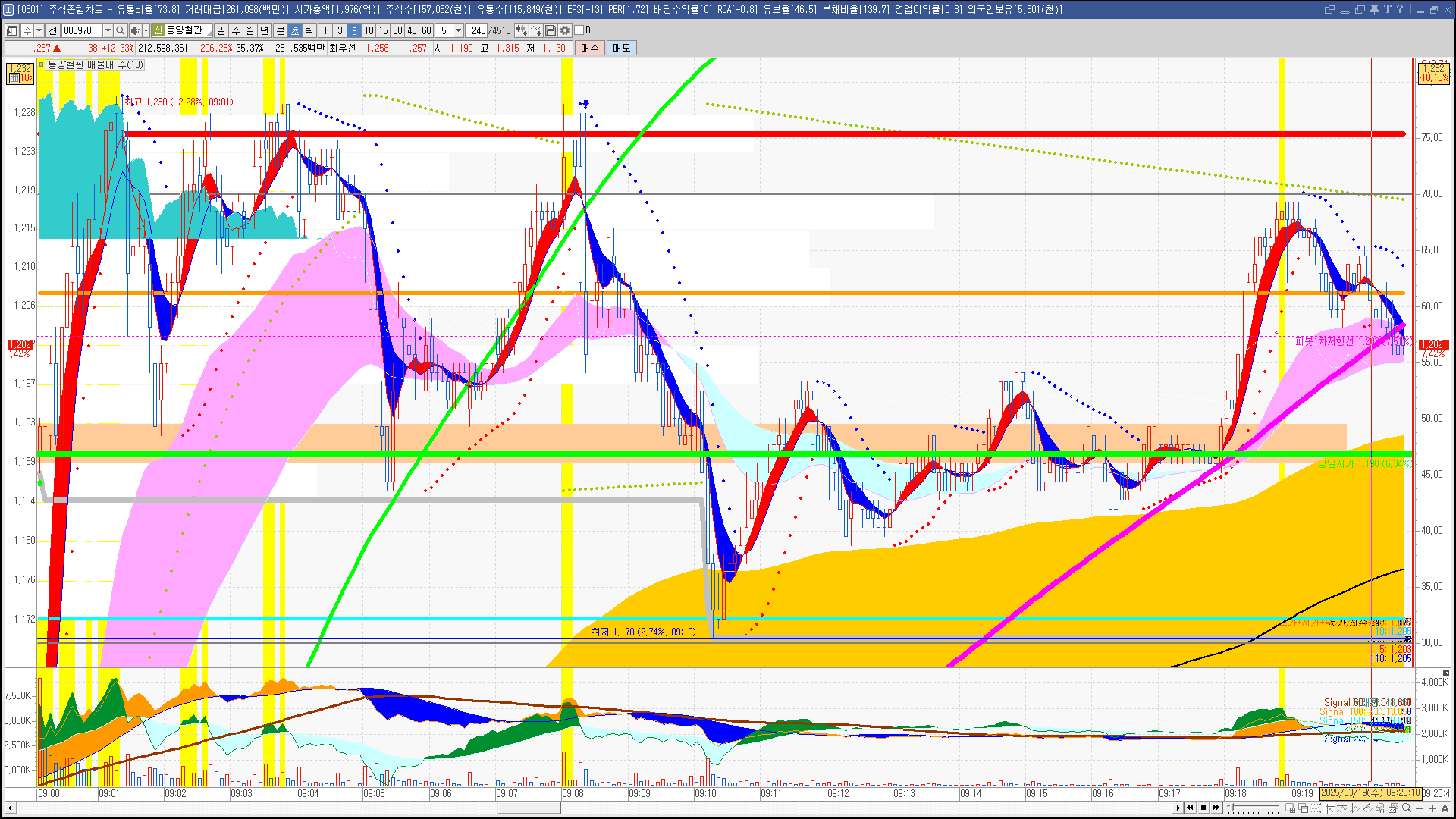Click the zoom magnifier icon at bottom right
The width and height of the screenshot is (1456, 819).
(1407, 808)
